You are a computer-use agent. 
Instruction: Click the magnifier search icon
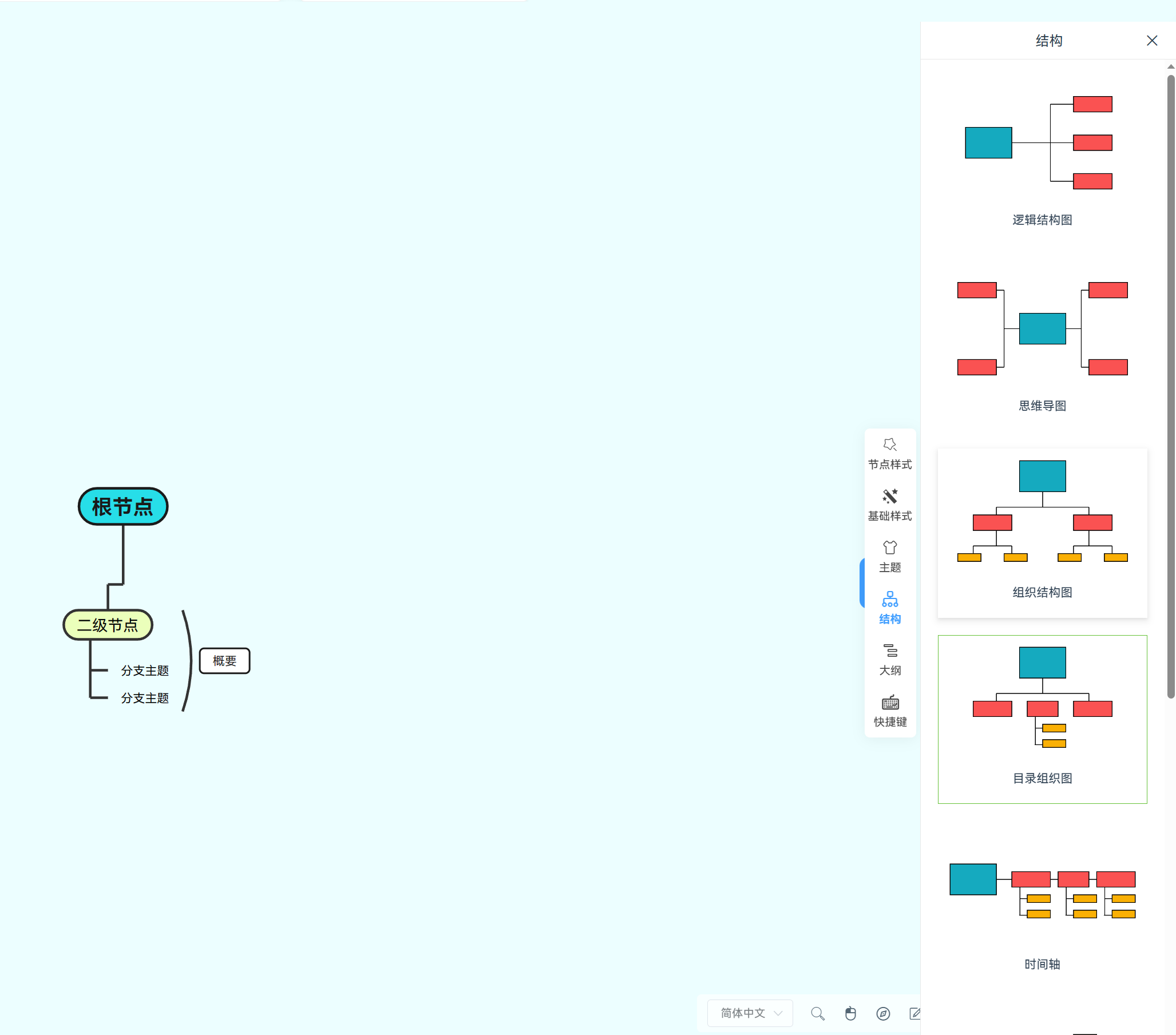[817, 1013]
